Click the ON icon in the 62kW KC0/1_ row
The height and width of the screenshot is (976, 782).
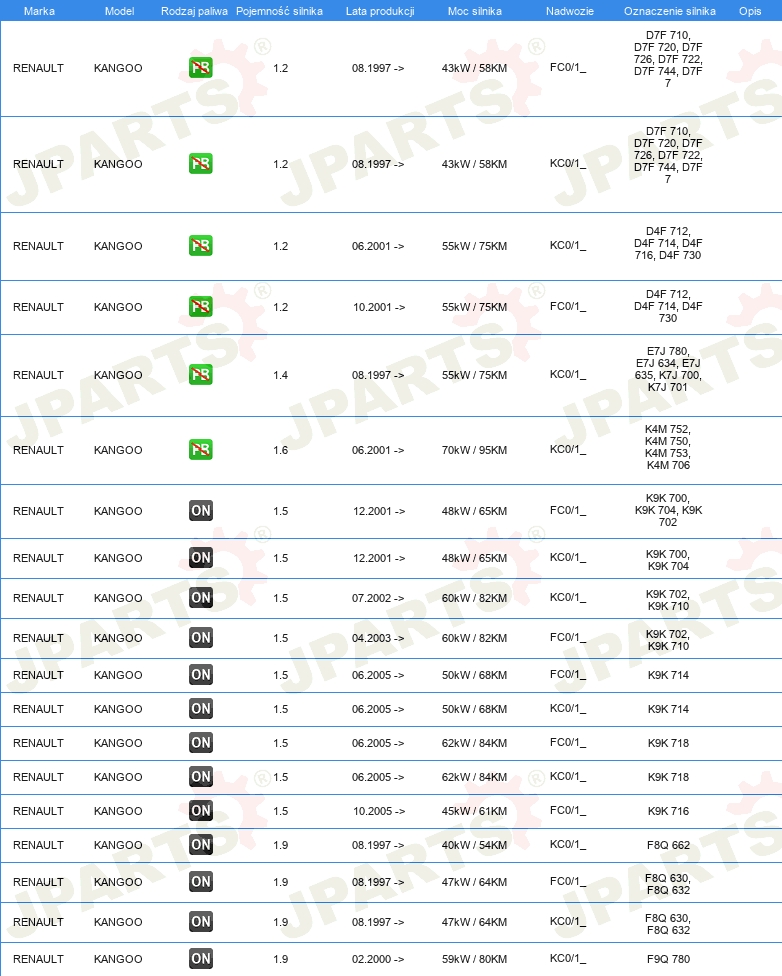(200, 777)
